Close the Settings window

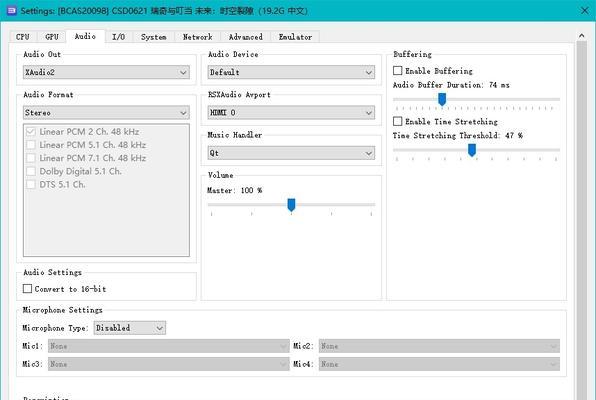585,10
